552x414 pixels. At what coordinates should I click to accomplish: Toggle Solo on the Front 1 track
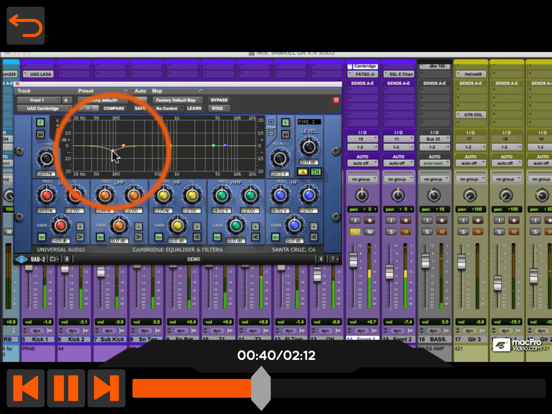[x=355, y=232]
